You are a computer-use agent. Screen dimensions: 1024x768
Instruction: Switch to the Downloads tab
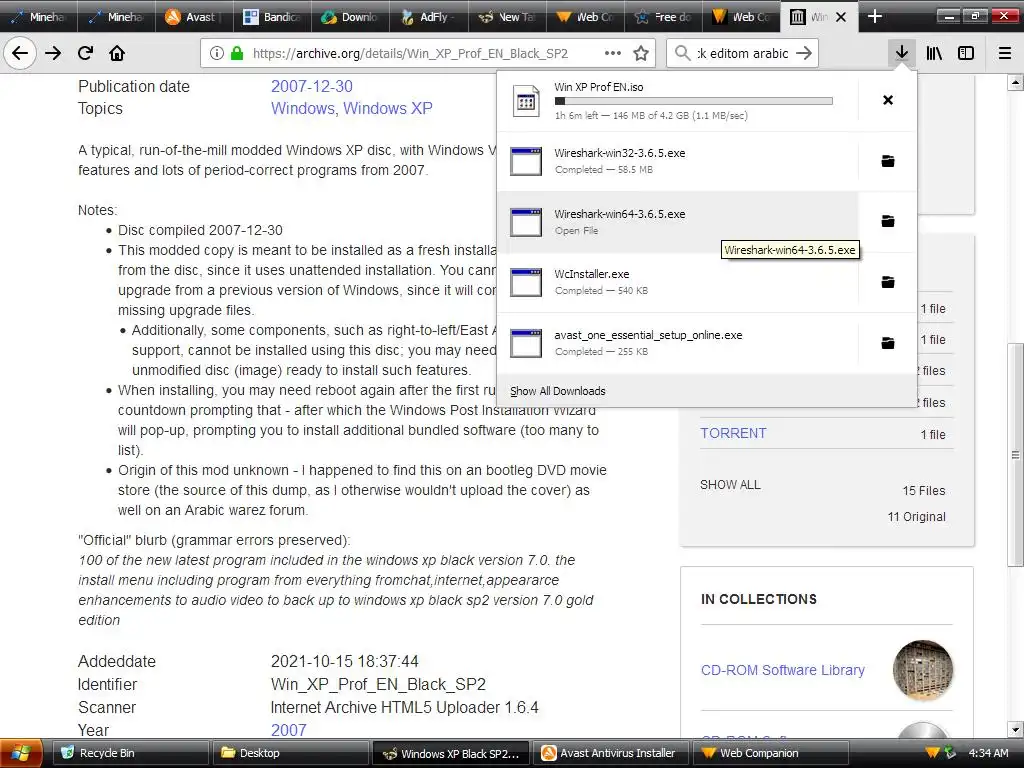(x=350, y=17)
